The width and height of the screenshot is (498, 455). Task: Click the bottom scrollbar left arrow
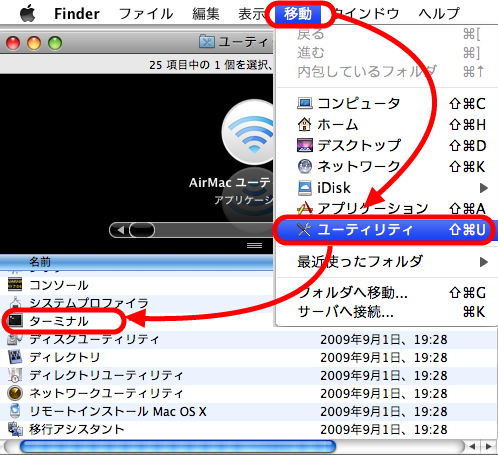pos(473,447)
